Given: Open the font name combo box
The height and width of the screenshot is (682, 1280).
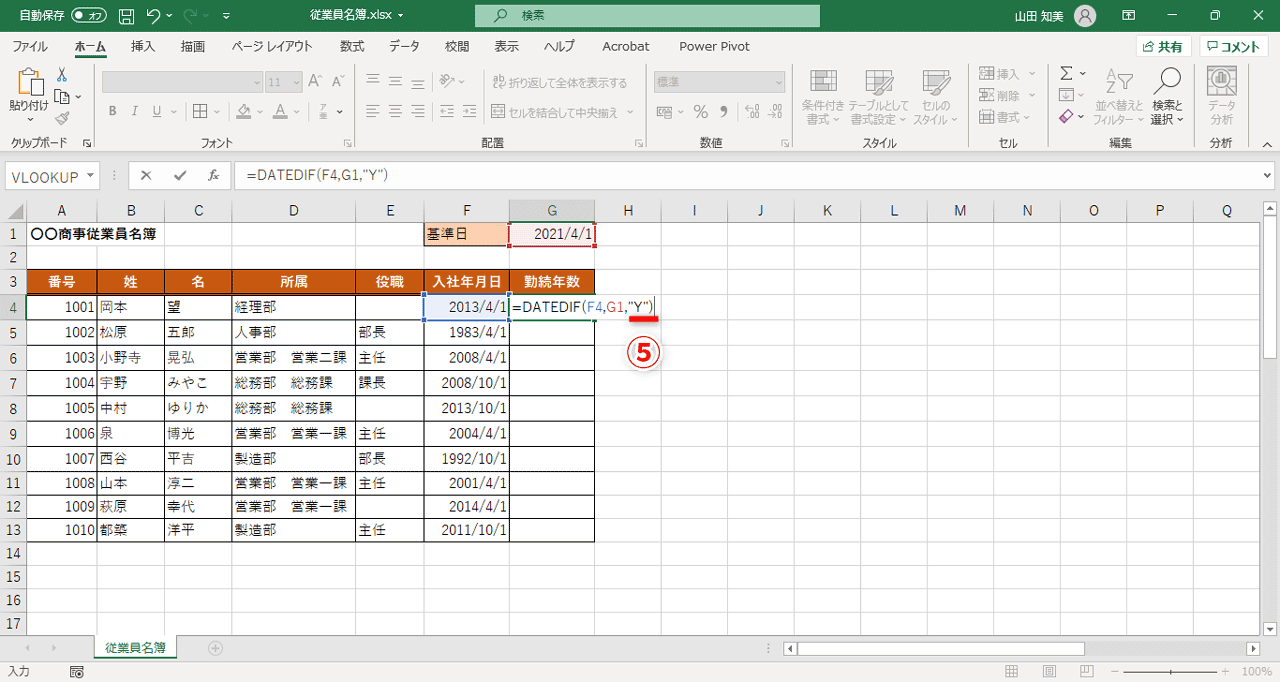Looking at the screenshot, I should pyautogui.click(x=181, y=82).
